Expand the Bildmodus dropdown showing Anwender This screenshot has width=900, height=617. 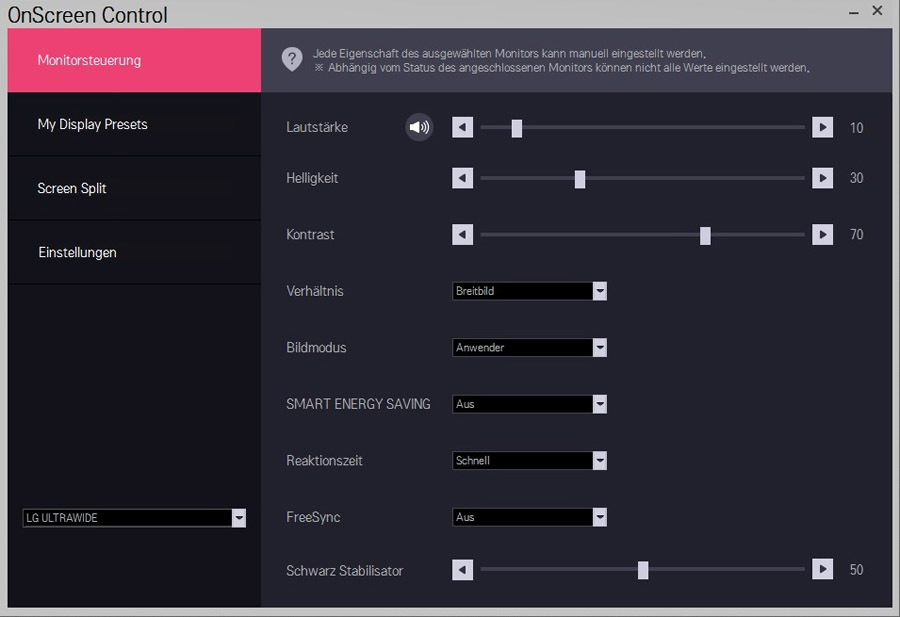tap(529, 347)
